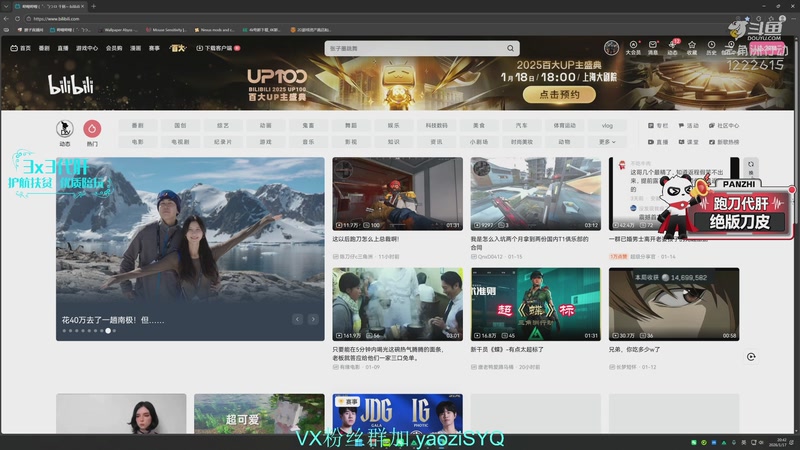
Task: Show next carousel slide arrow
Action: [313, 319]
